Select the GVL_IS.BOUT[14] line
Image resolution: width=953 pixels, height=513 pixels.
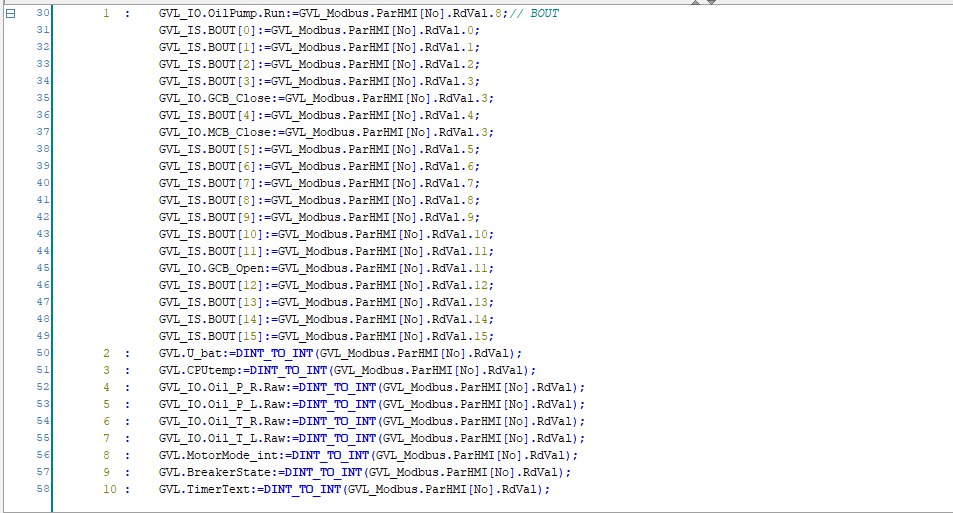pos(326,320)
